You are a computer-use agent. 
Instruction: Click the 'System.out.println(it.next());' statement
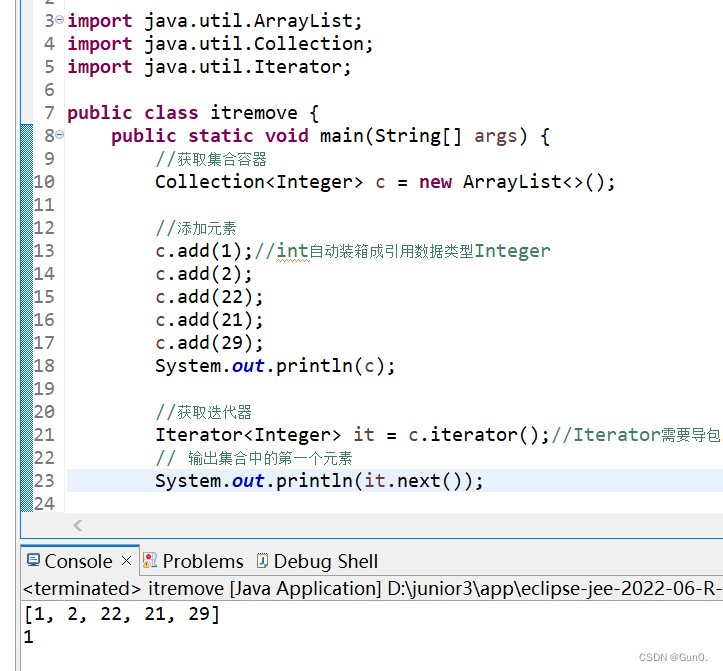(x=319, y=481)
